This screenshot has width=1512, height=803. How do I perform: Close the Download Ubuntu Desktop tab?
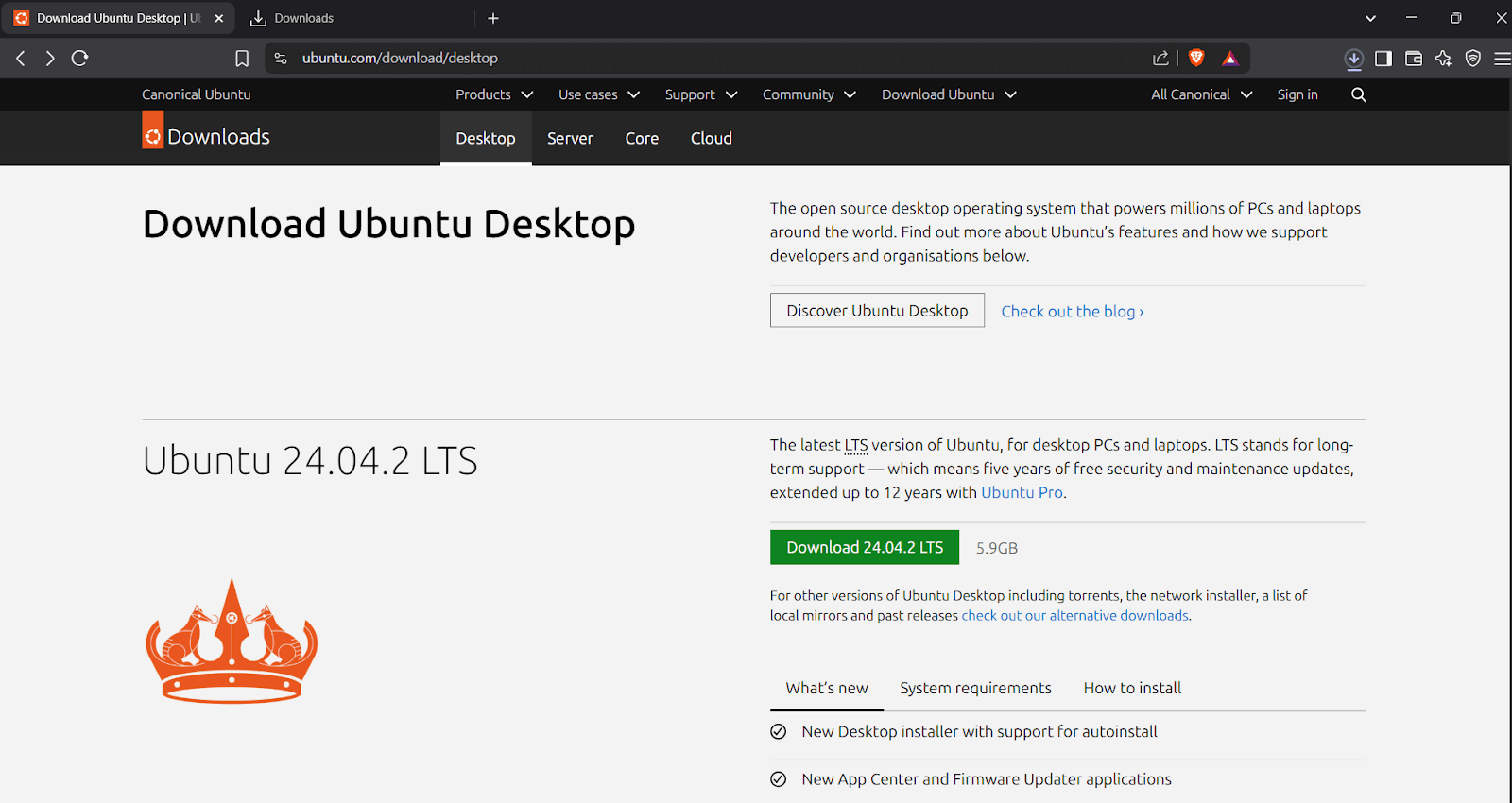point(219,18)
